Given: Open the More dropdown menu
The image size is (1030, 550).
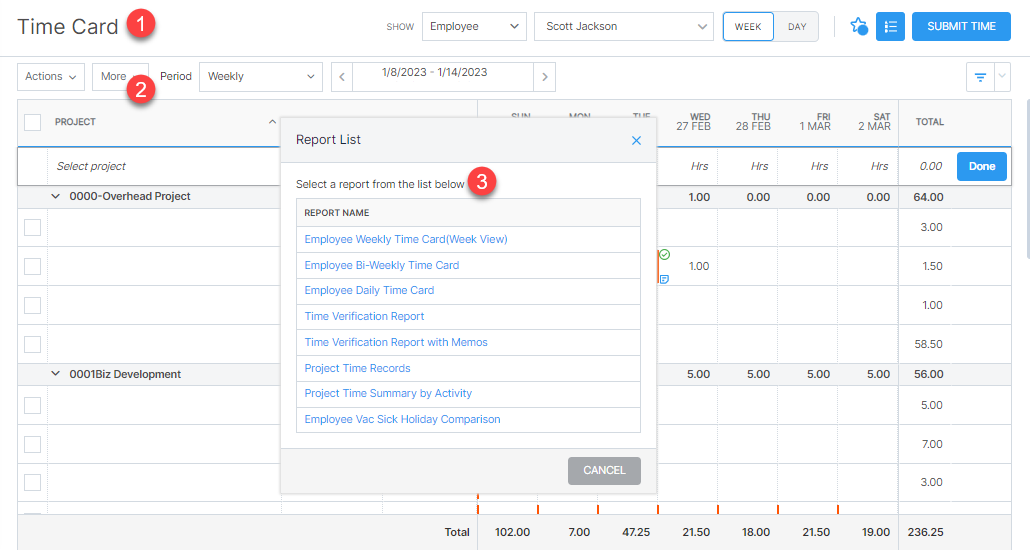Looking at the screenshot, I should coord(120,77).
